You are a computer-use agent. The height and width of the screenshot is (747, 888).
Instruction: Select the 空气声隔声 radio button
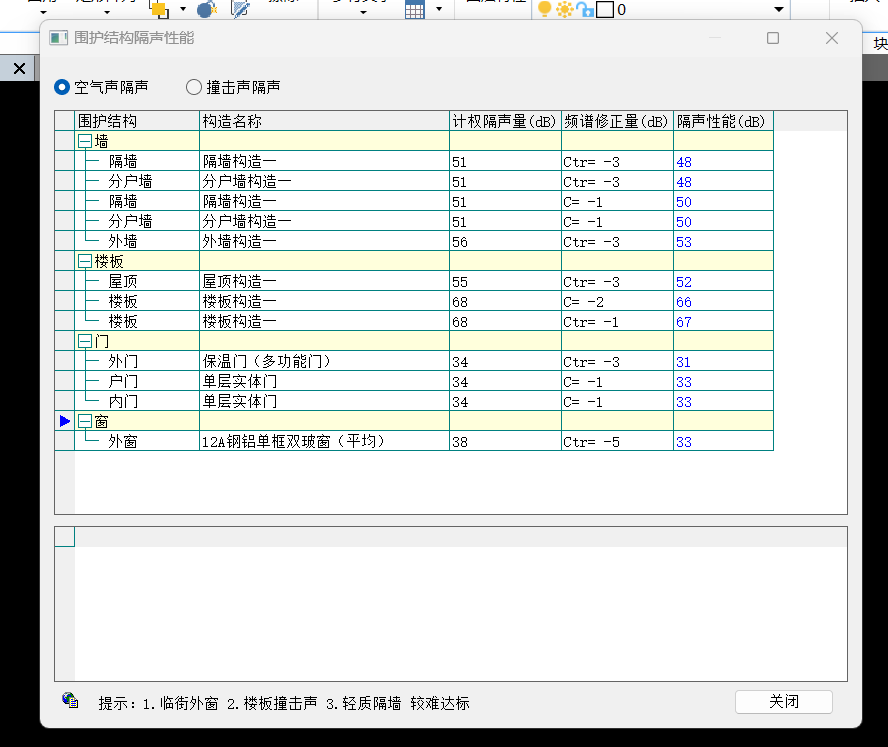coord(63,87)
